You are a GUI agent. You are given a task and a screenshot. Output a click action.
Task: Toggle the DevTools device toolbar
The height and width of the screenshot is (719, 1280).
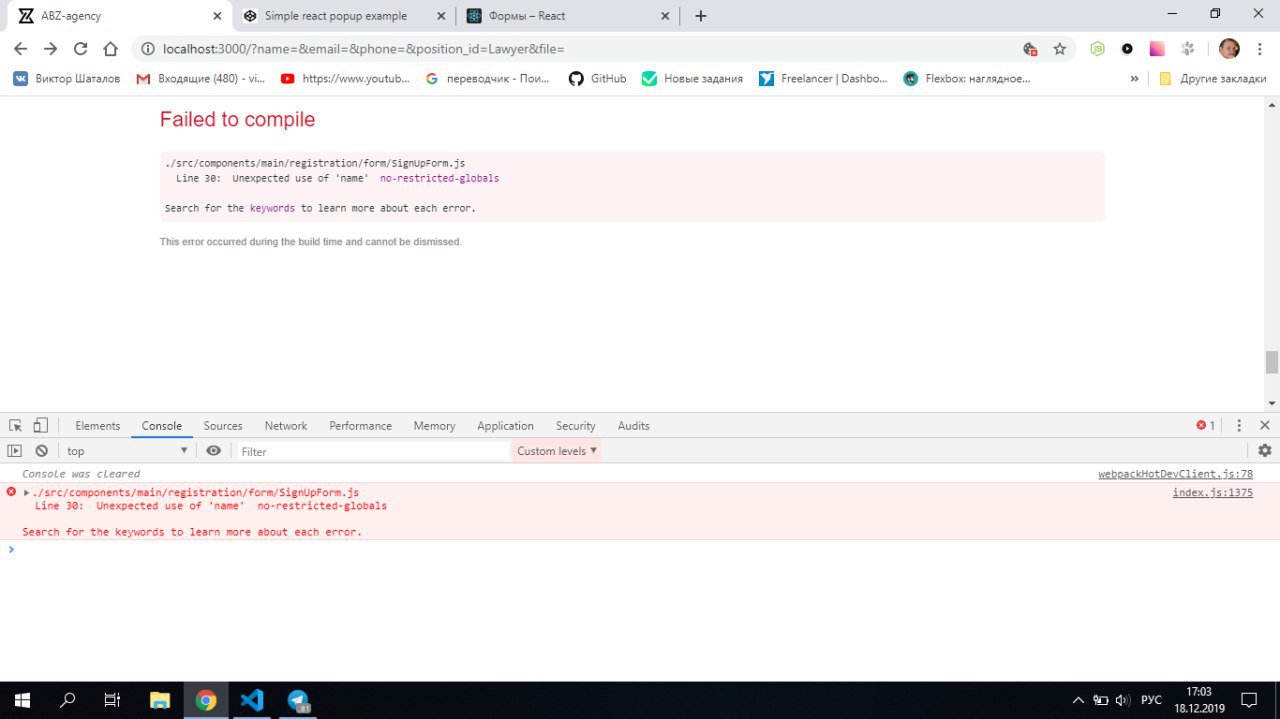(40, 425)
